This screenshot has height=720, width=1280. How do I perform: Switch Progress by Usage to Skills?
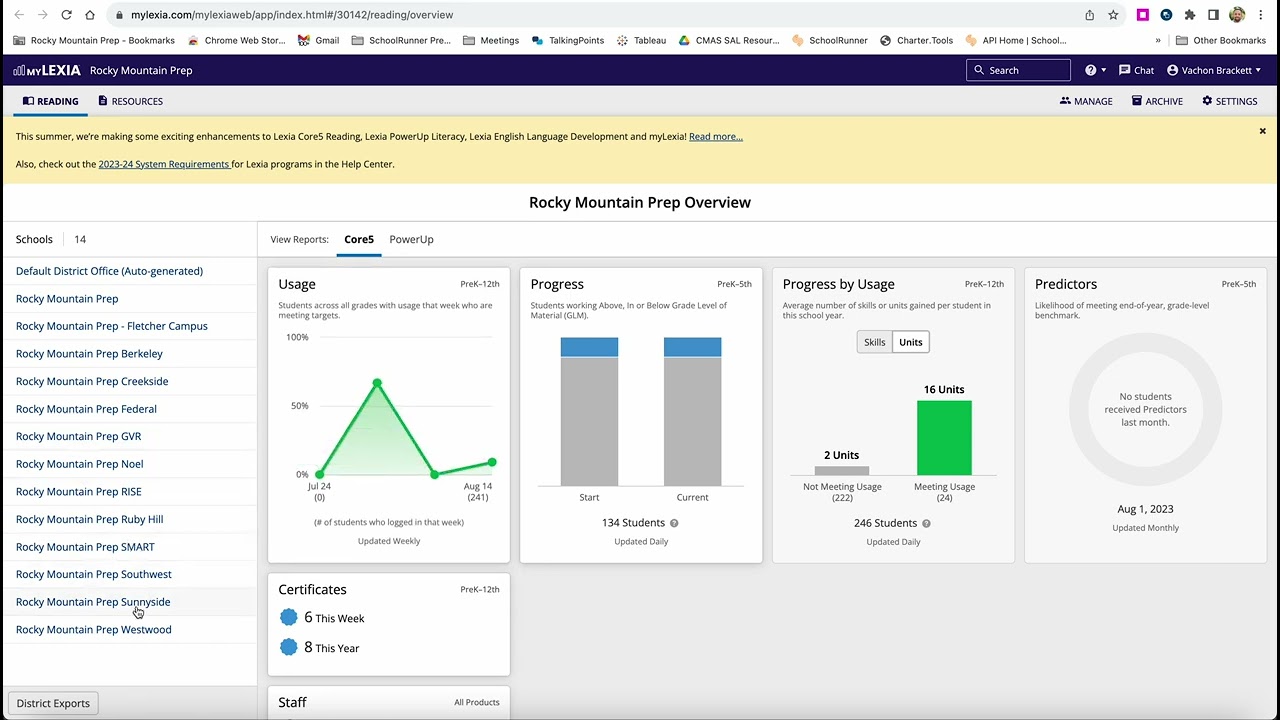coord(875,342)
